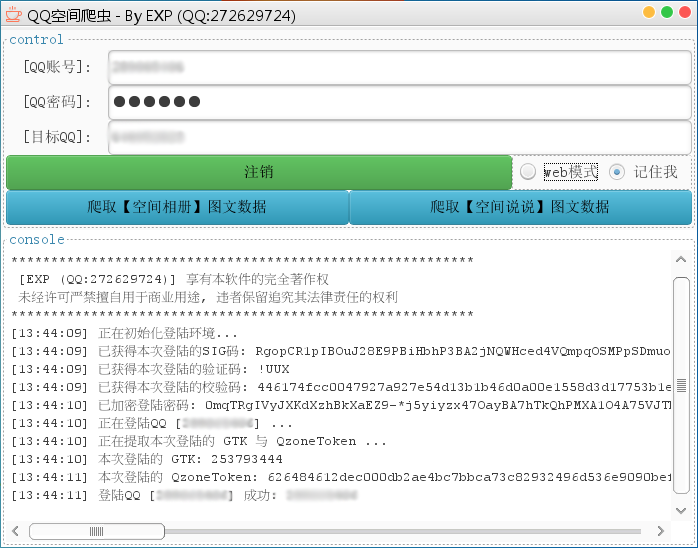Screen dimensions: 698x548
Task: Click the [QQ密码]: label
Action: coord(57,102)
